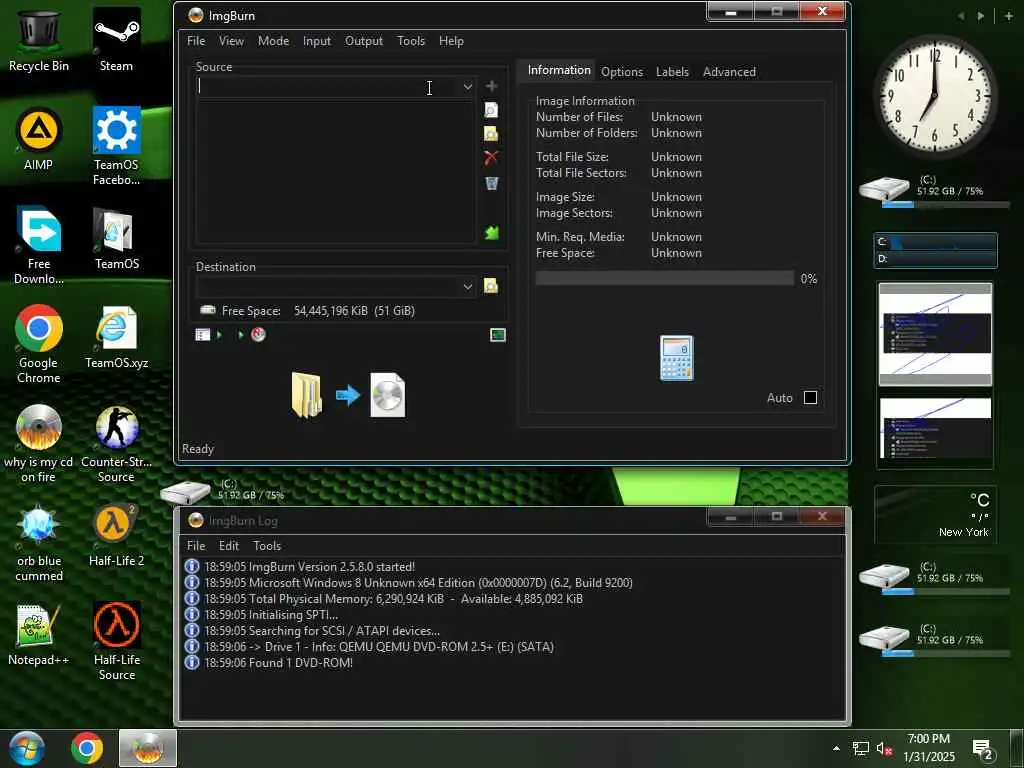Click the network tray icon
The height and width of the screenshot is (768, 1024).
click(x=861, y=748)
